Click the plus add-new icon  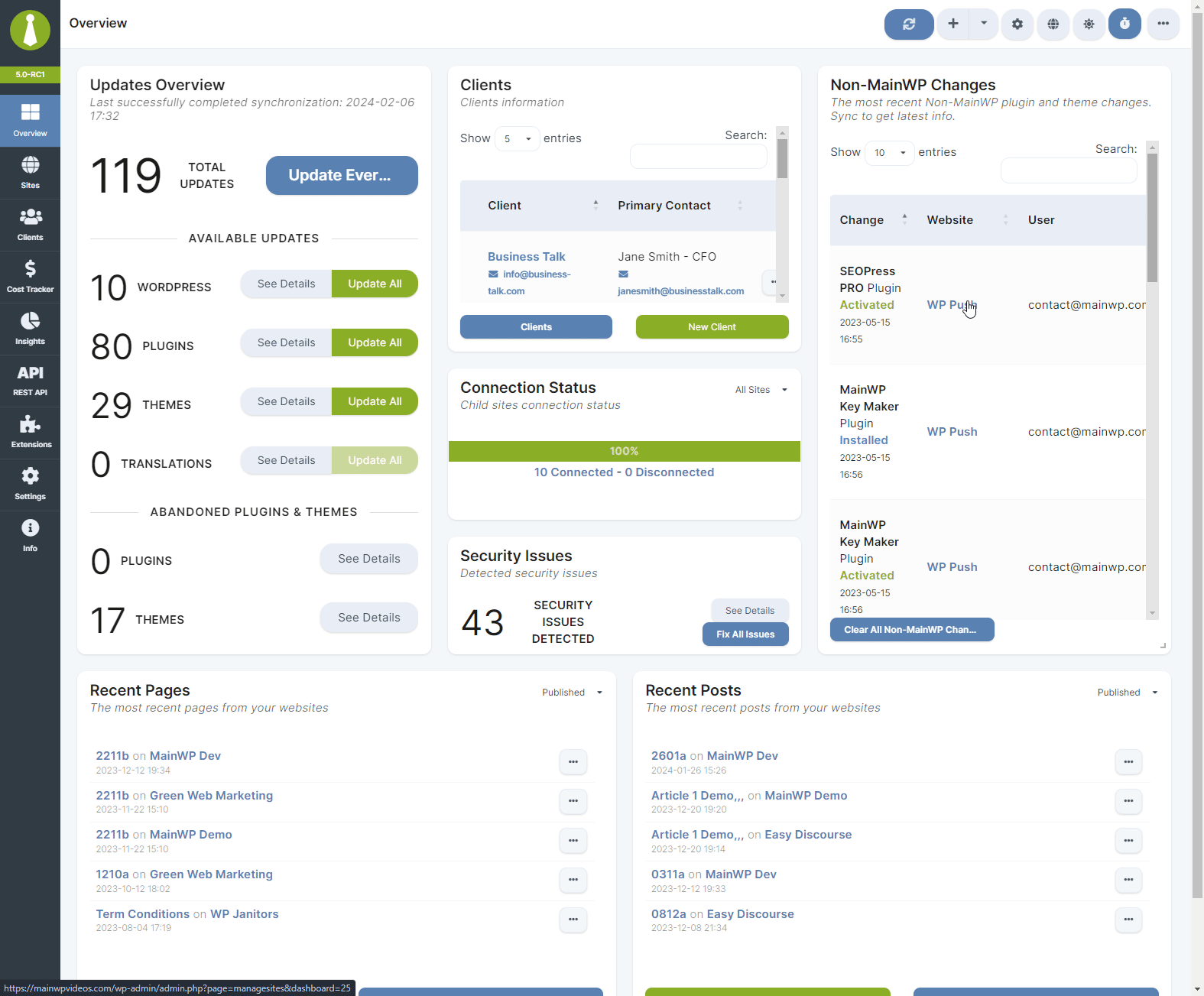(953, 24)
